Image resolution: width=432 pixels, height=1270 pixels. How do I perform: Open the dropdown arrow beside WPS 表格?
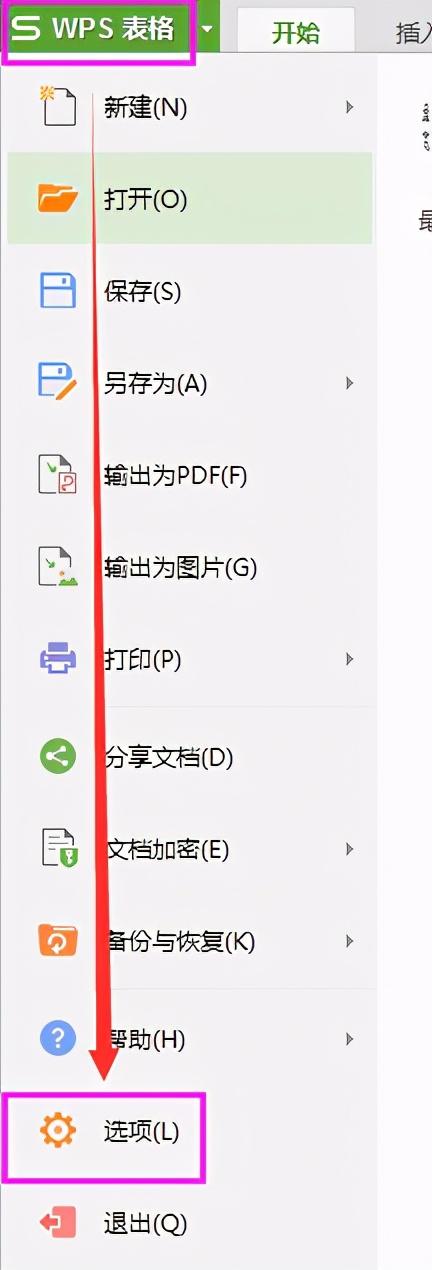click(x=206, y=29)
